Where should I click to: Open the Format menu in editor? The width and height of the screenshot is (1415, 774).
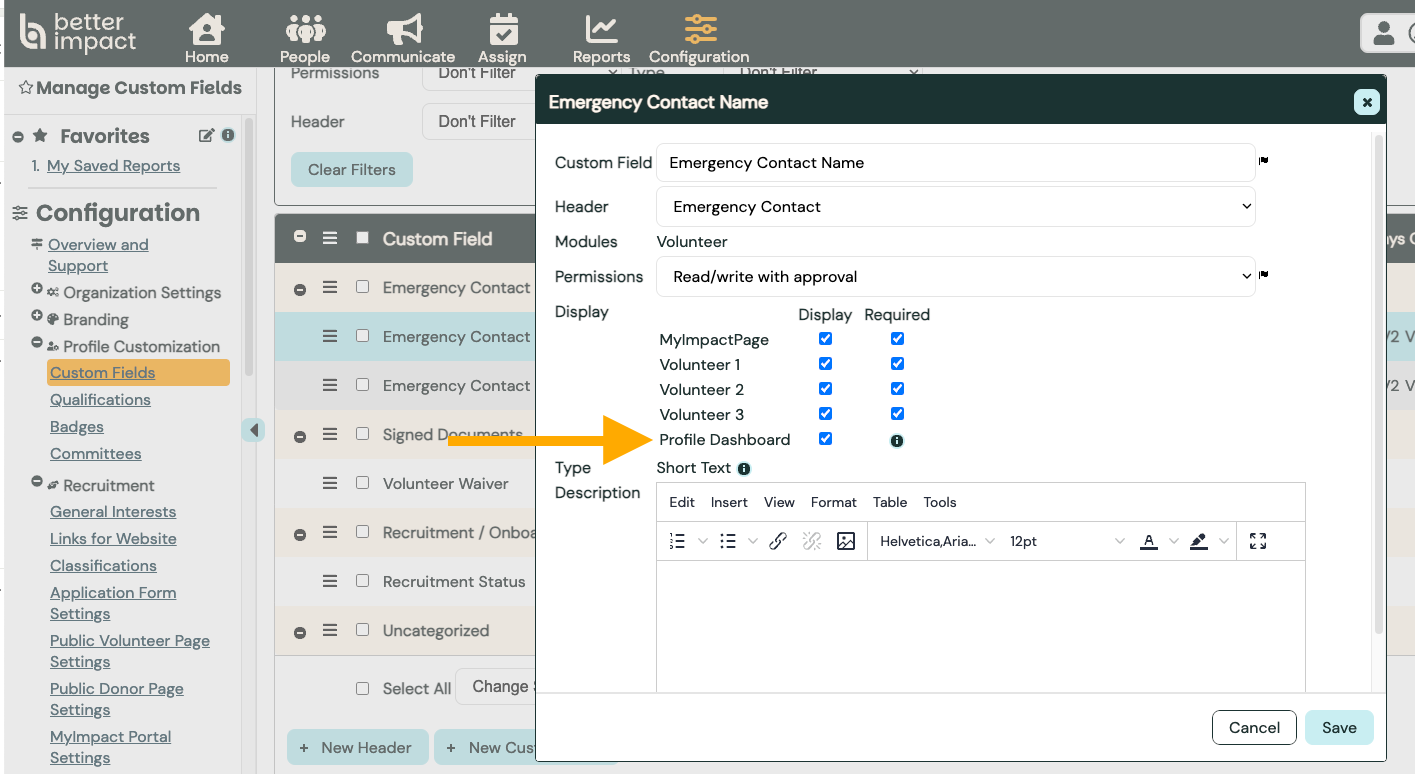point(833,502)
